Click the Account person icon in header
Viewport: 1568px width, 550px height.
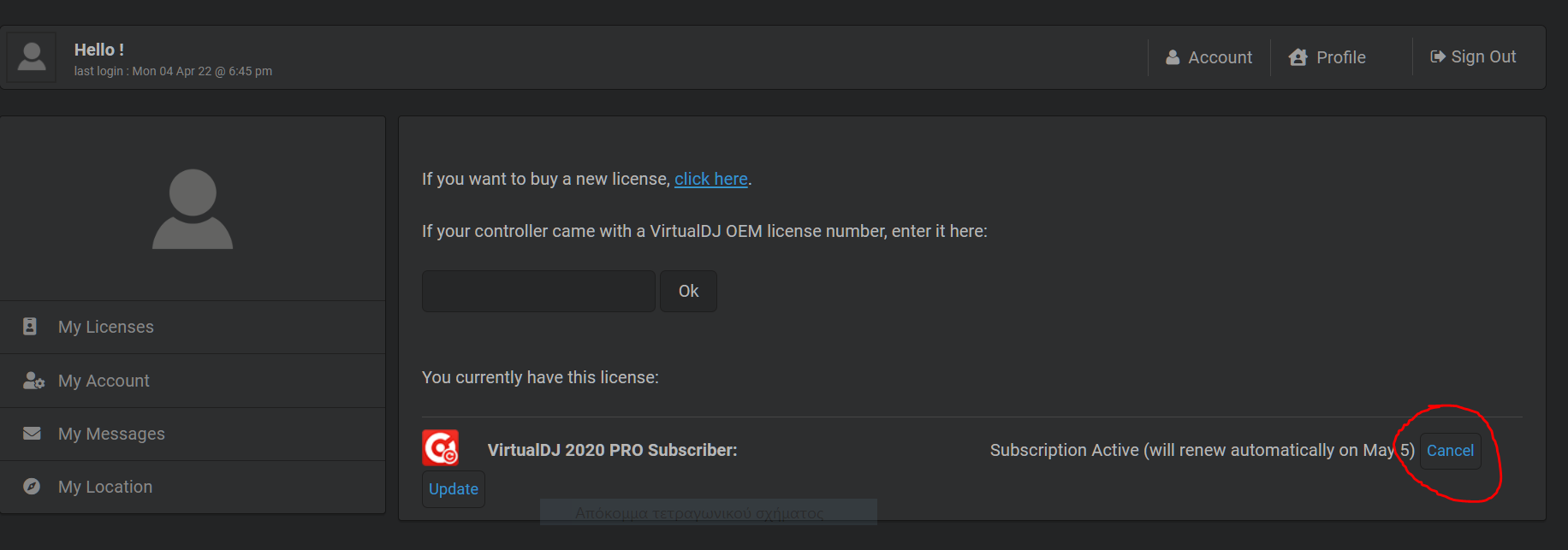(x=1173, y=57)
